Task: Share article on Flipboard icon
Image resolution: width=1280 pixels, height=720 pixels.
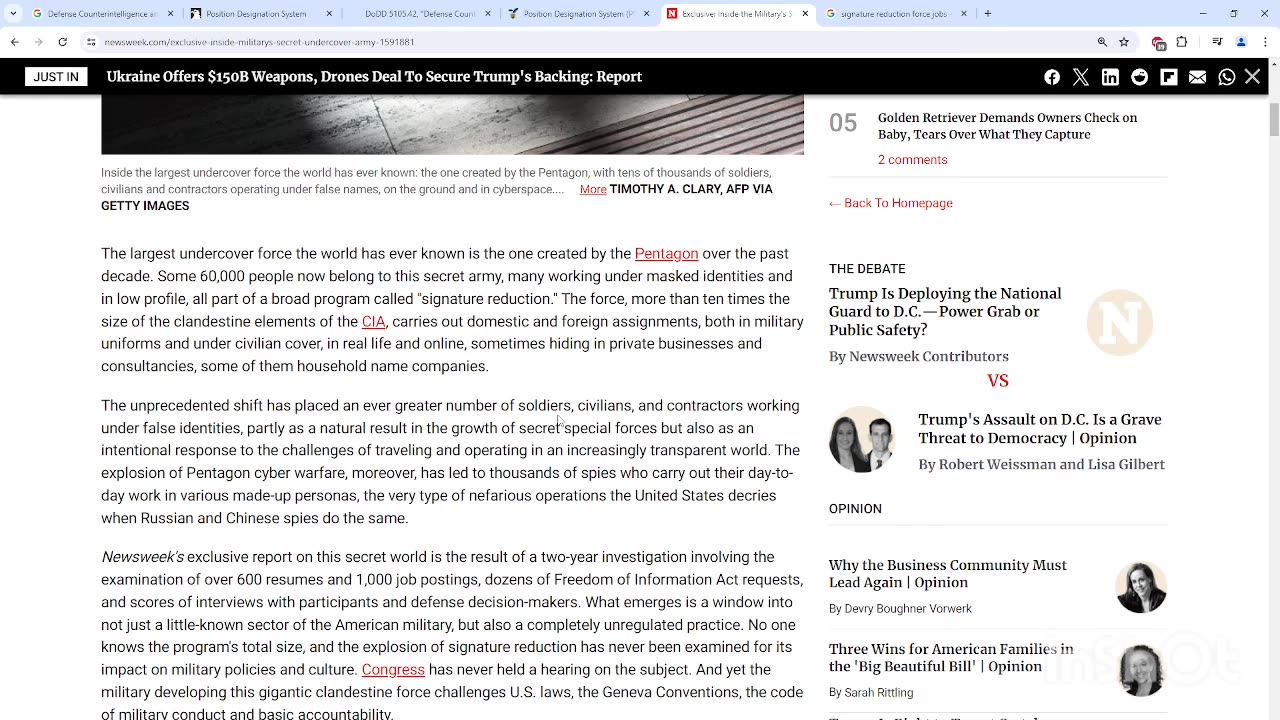Action: [x=1168, y=77]
